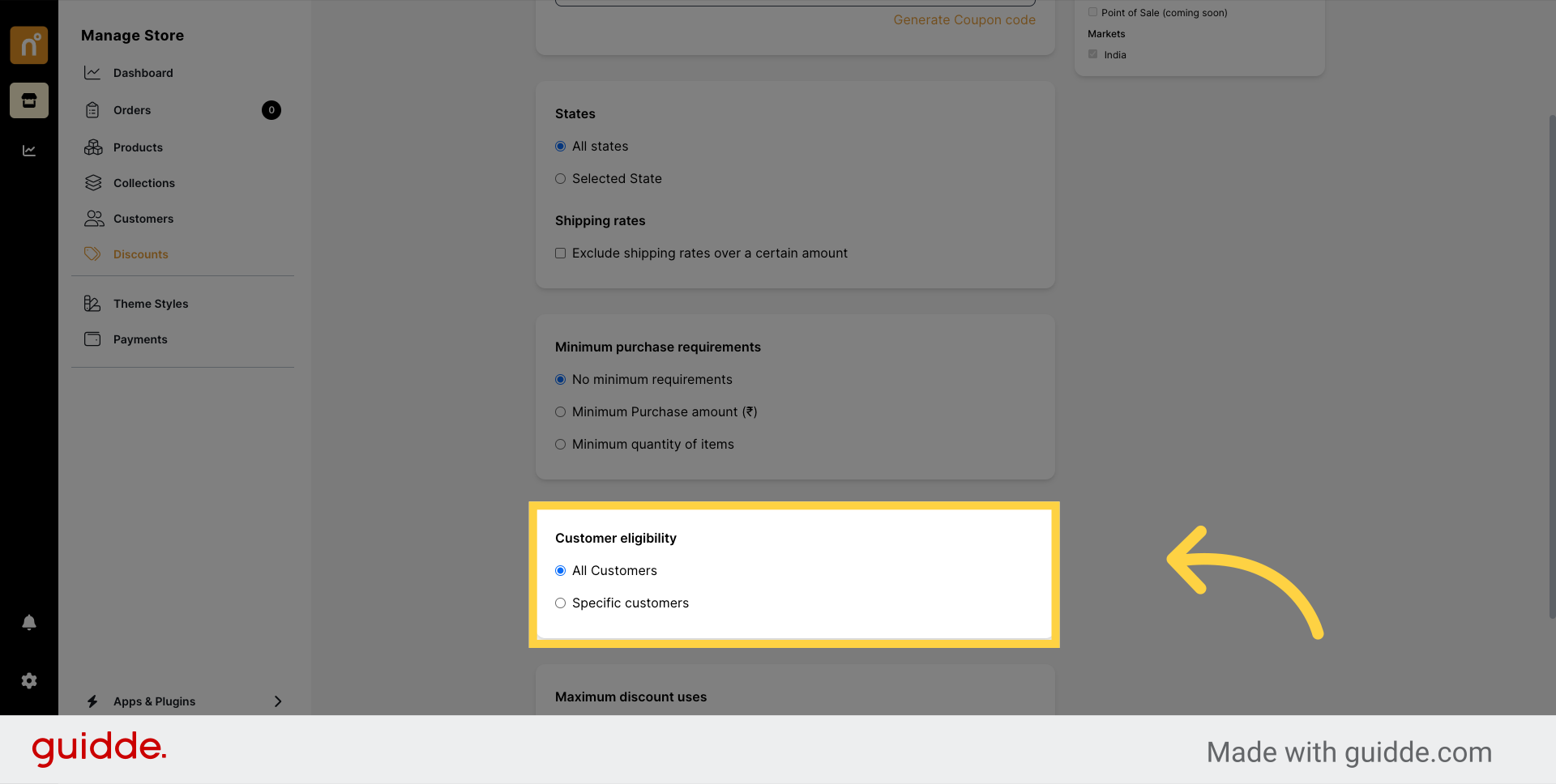Click the Customer eligibility heading
The width and height of the screenshot is (1556, 784).
(615, 538)
